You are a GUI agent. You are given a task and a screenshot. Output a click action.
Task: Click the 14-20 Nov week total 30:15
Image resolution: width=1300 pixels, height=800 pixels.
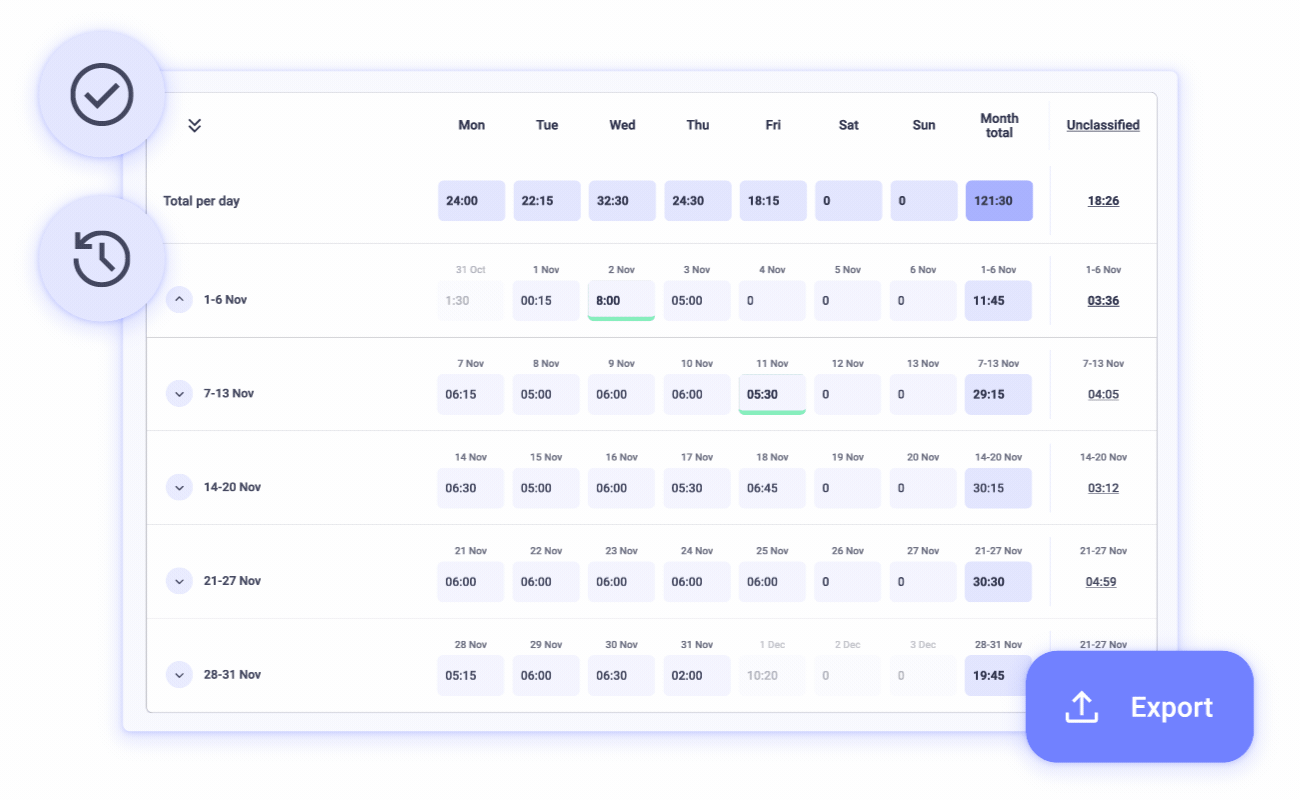click(998, 488)
